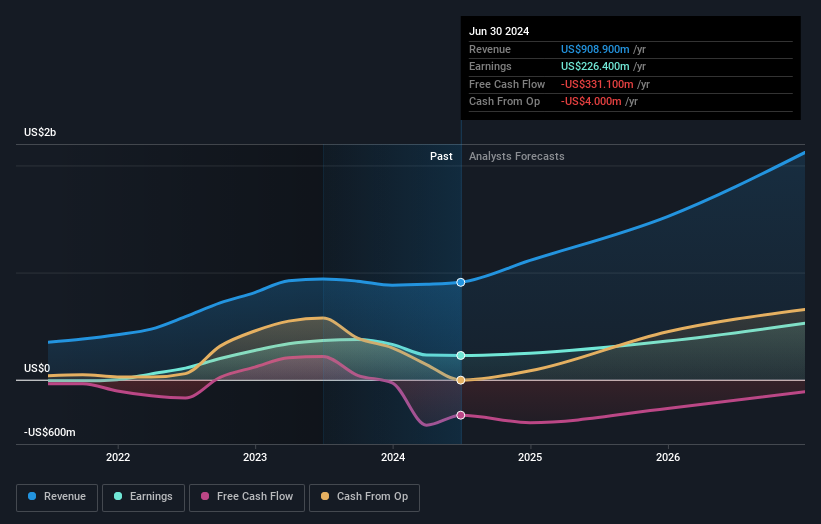Toggle the Revenue legend button
Viewport: 821px width, 524px height.
point(57,497)
